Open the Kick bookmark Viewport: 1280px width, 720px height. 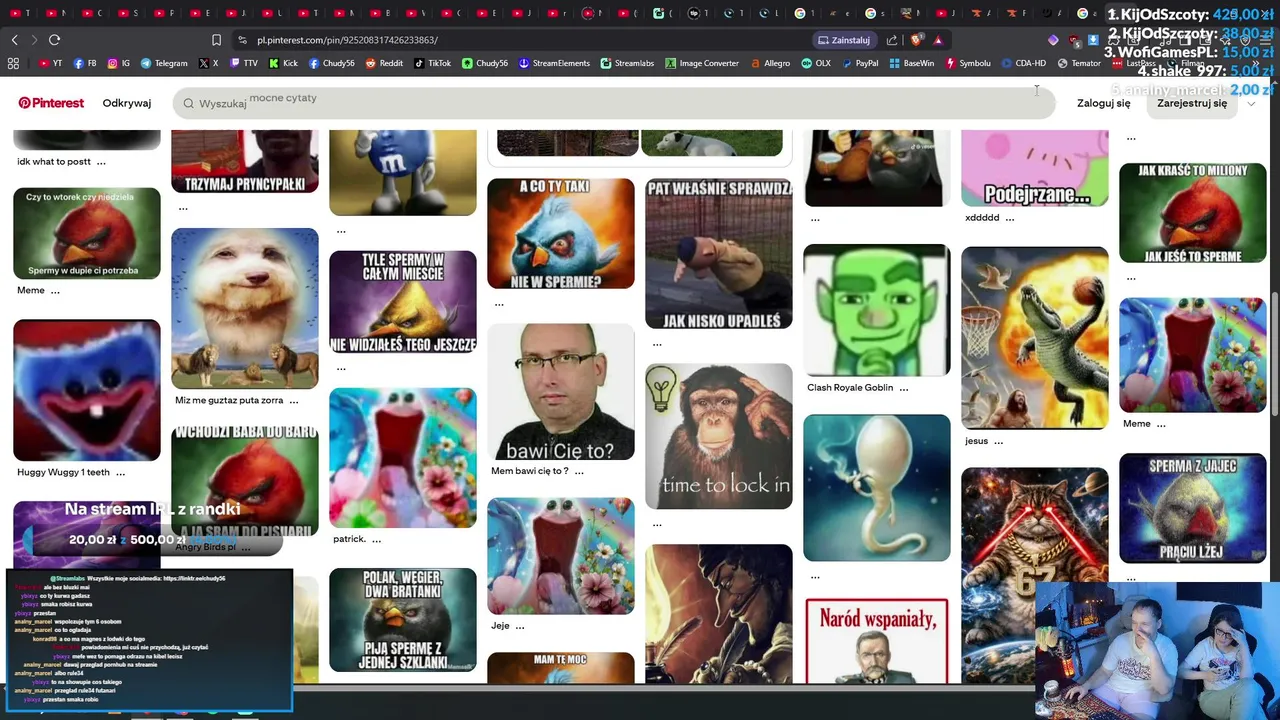tap(284, 63)
